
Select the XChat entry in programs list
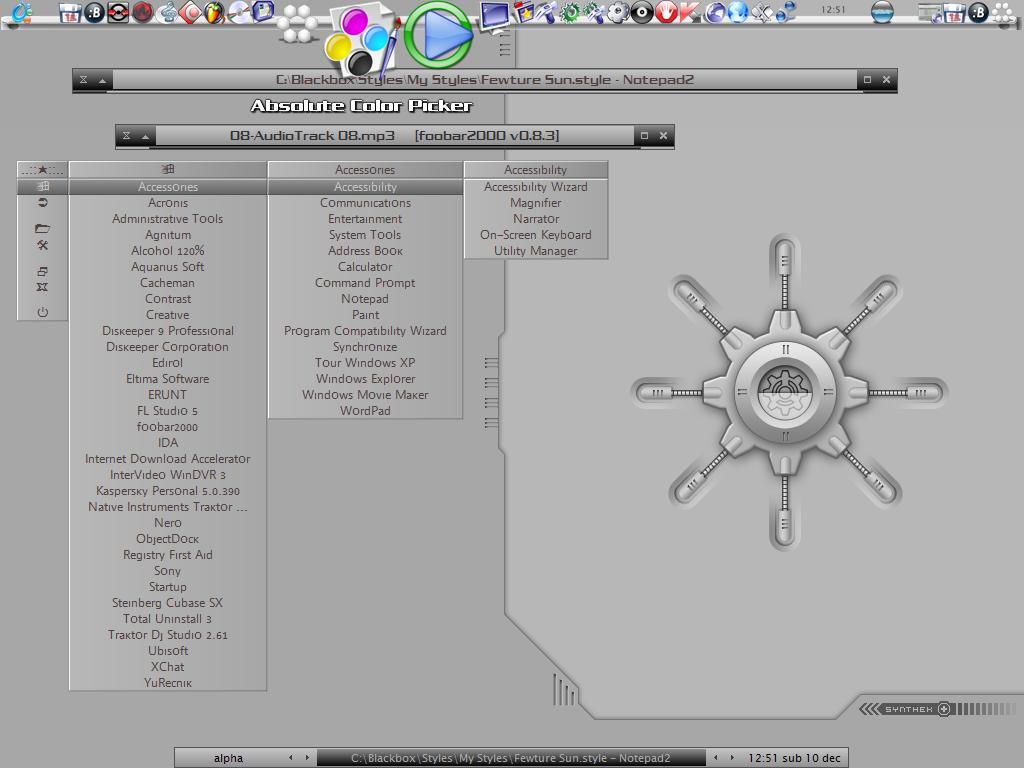(x=168, y=667)
